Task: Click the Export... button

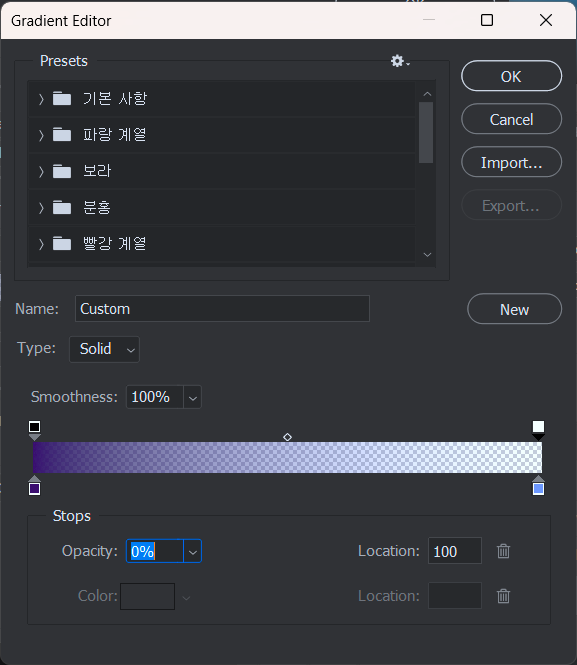Action: pyautogui.click(x=511, y=205)
